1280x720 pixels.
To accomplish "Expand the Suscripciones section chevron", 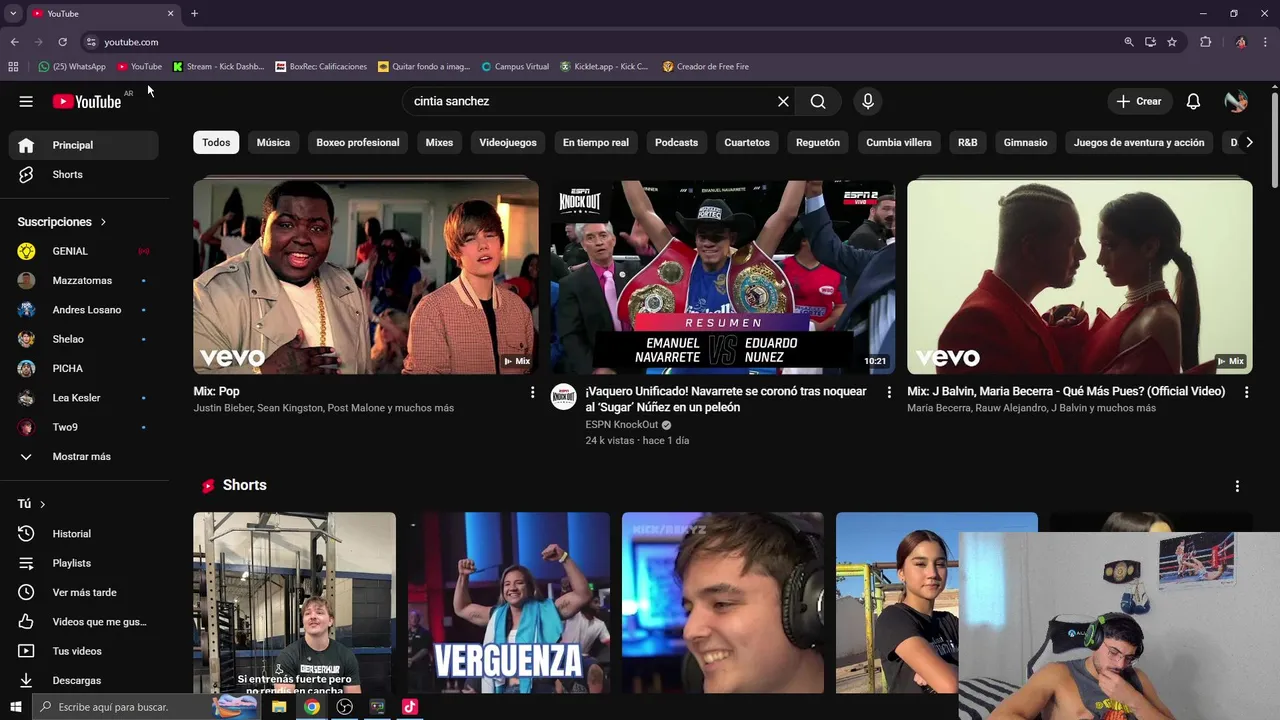I will click(x=103, y=222).
